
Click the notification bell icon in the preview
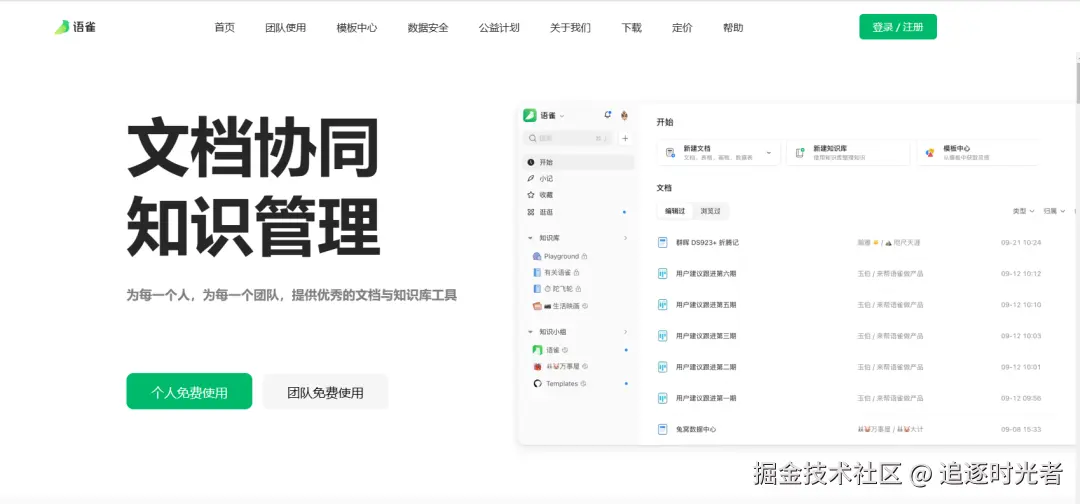click(608, 115)
